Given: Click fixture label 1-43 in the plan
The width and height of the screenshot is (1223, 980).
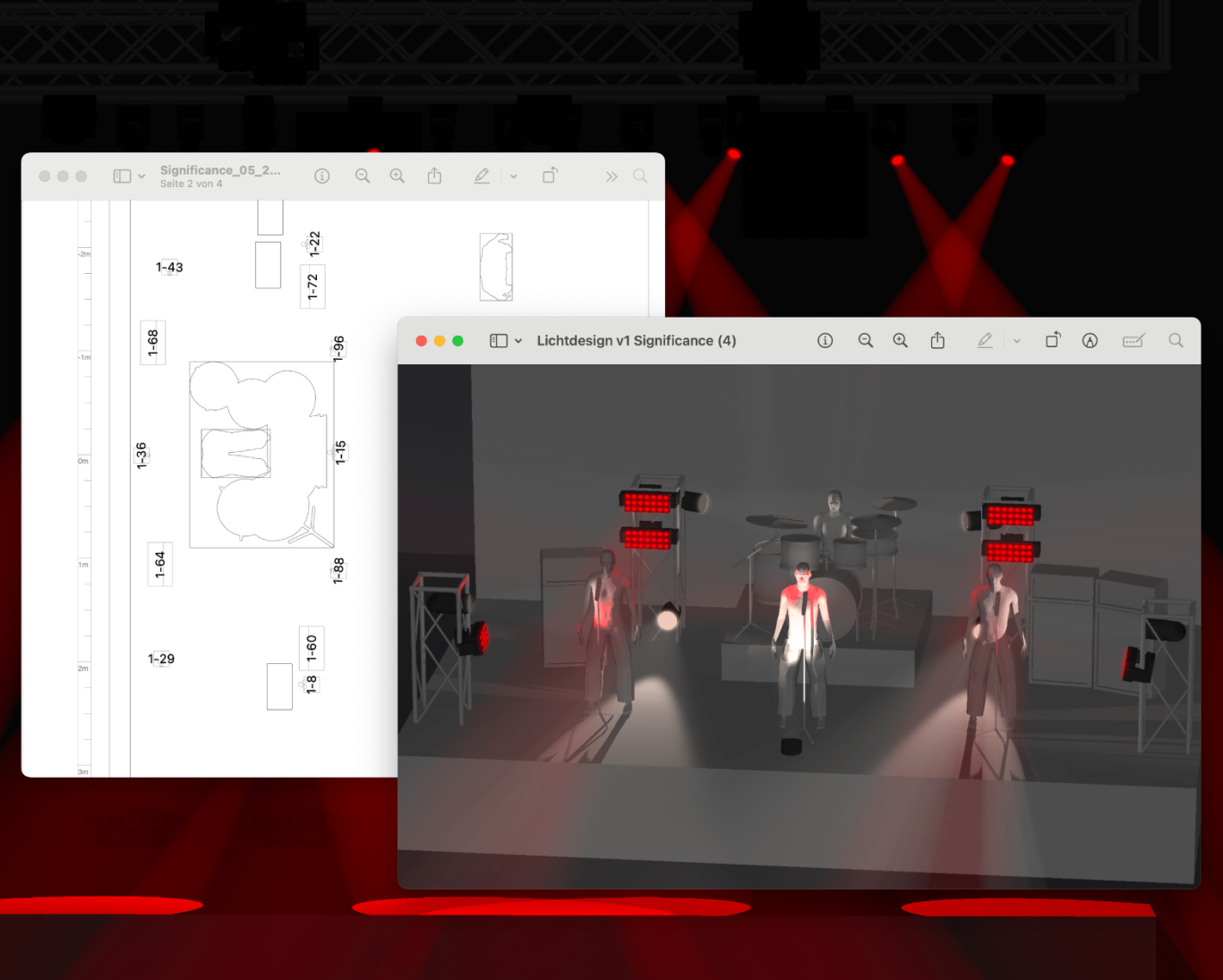Looking at the screenshot, I should (169, 267).
